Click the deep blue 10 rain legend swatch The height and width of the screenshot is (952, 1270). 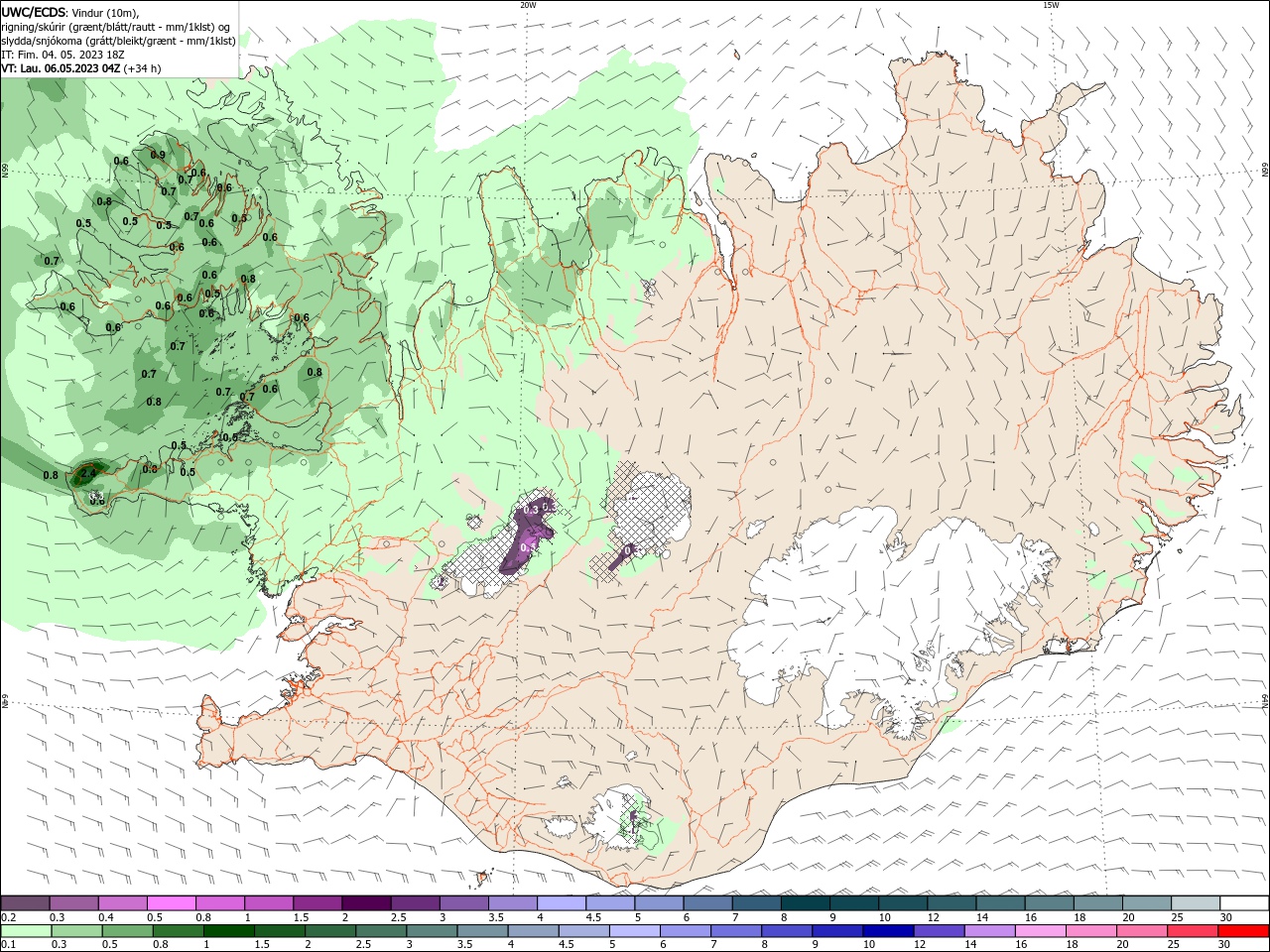[887, 931]
